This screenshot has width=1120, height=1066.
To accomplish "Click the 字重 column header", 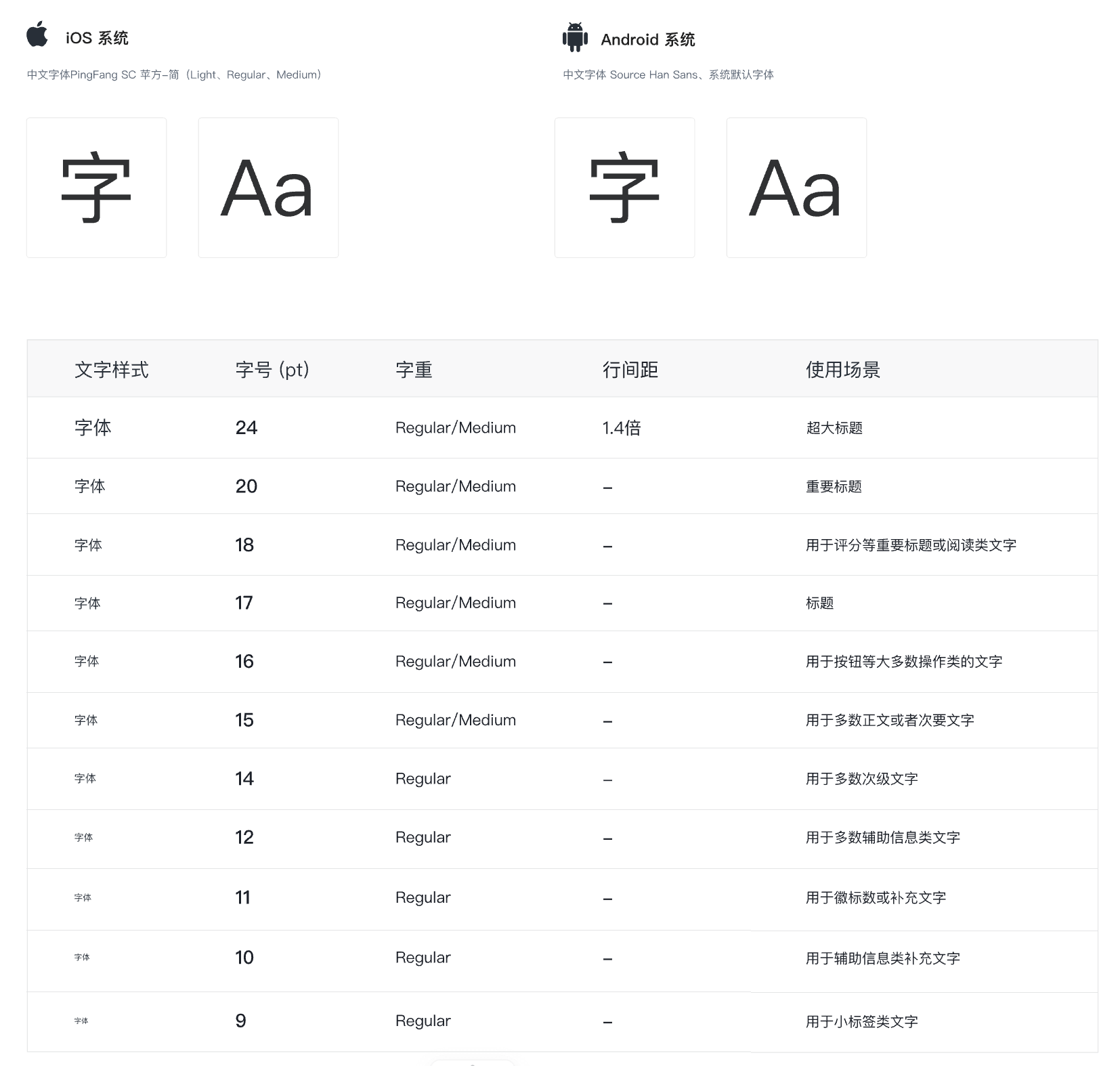I will 414,370.
